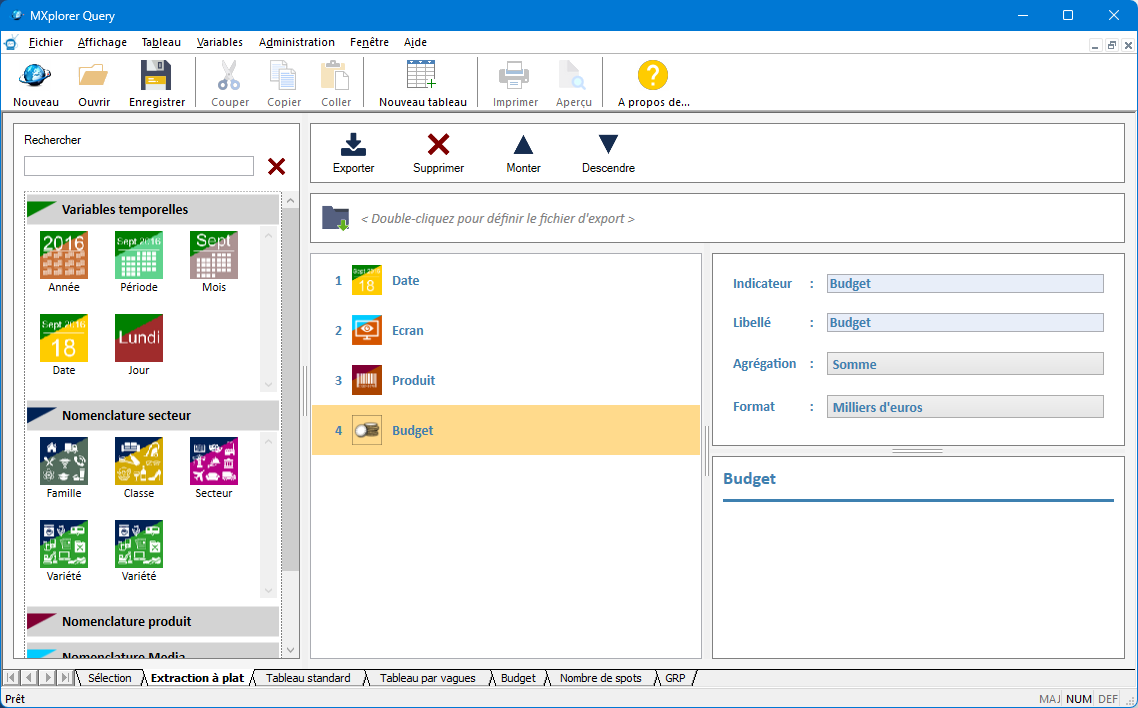Select the Famille sector icon
Screen dimensions: 1138x708
point(64,461)
